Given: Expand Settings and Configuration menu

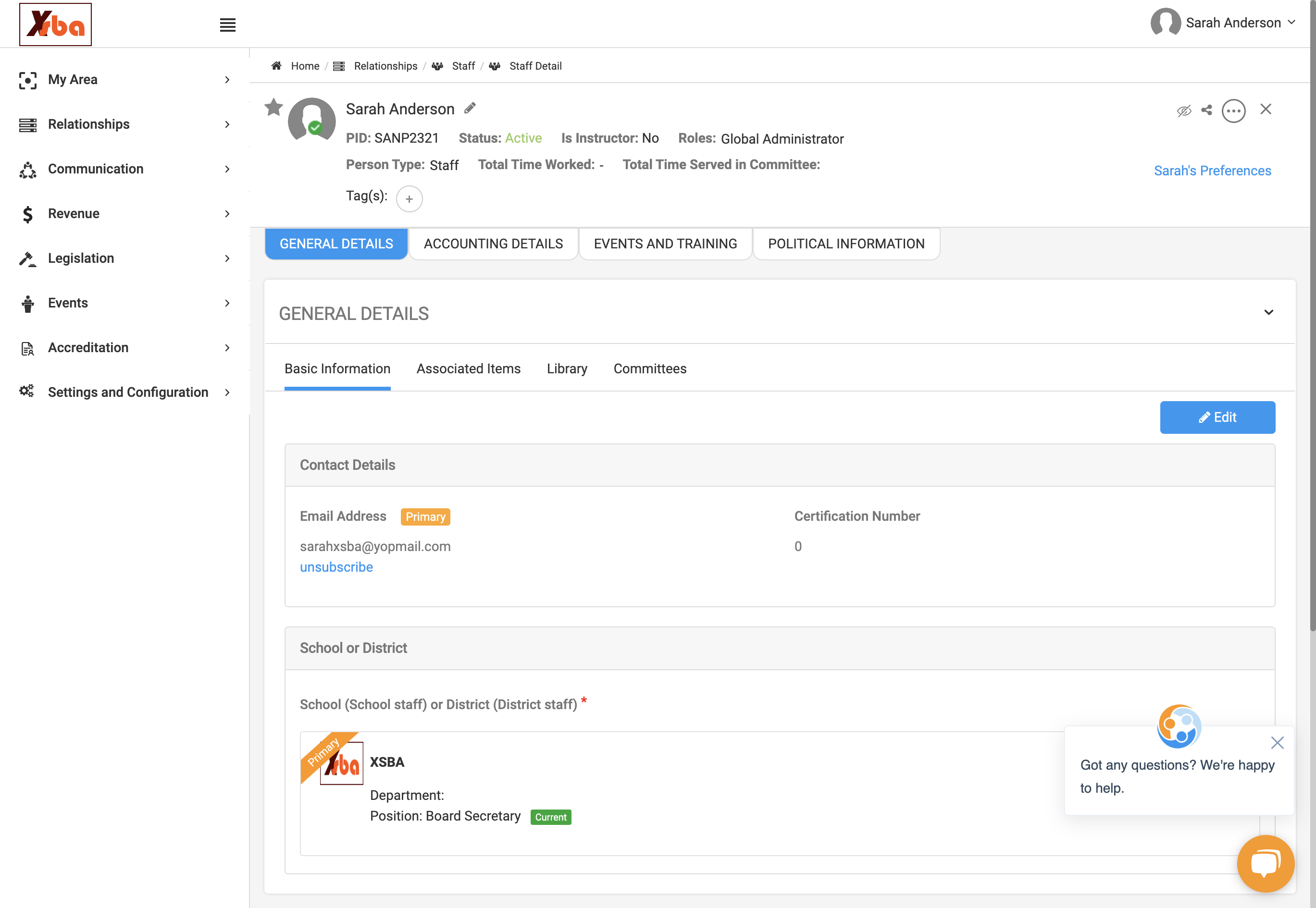Looking at the screenshot, I should click(x=125, y=392).
